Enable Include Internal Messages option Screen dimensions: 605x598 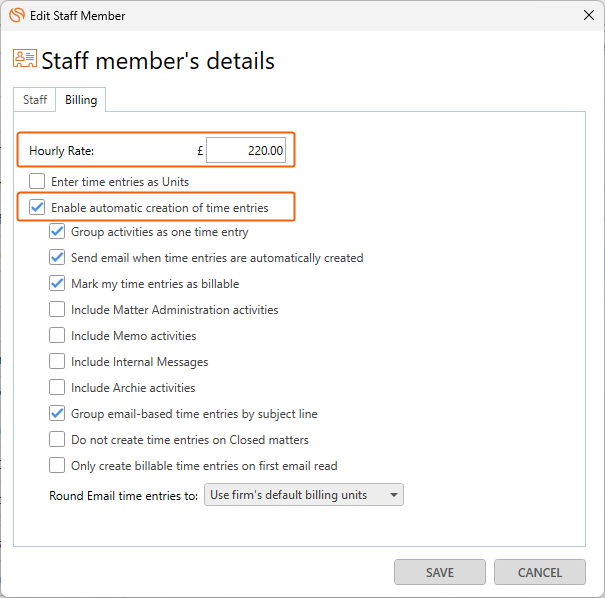click(x=57, y=362)
